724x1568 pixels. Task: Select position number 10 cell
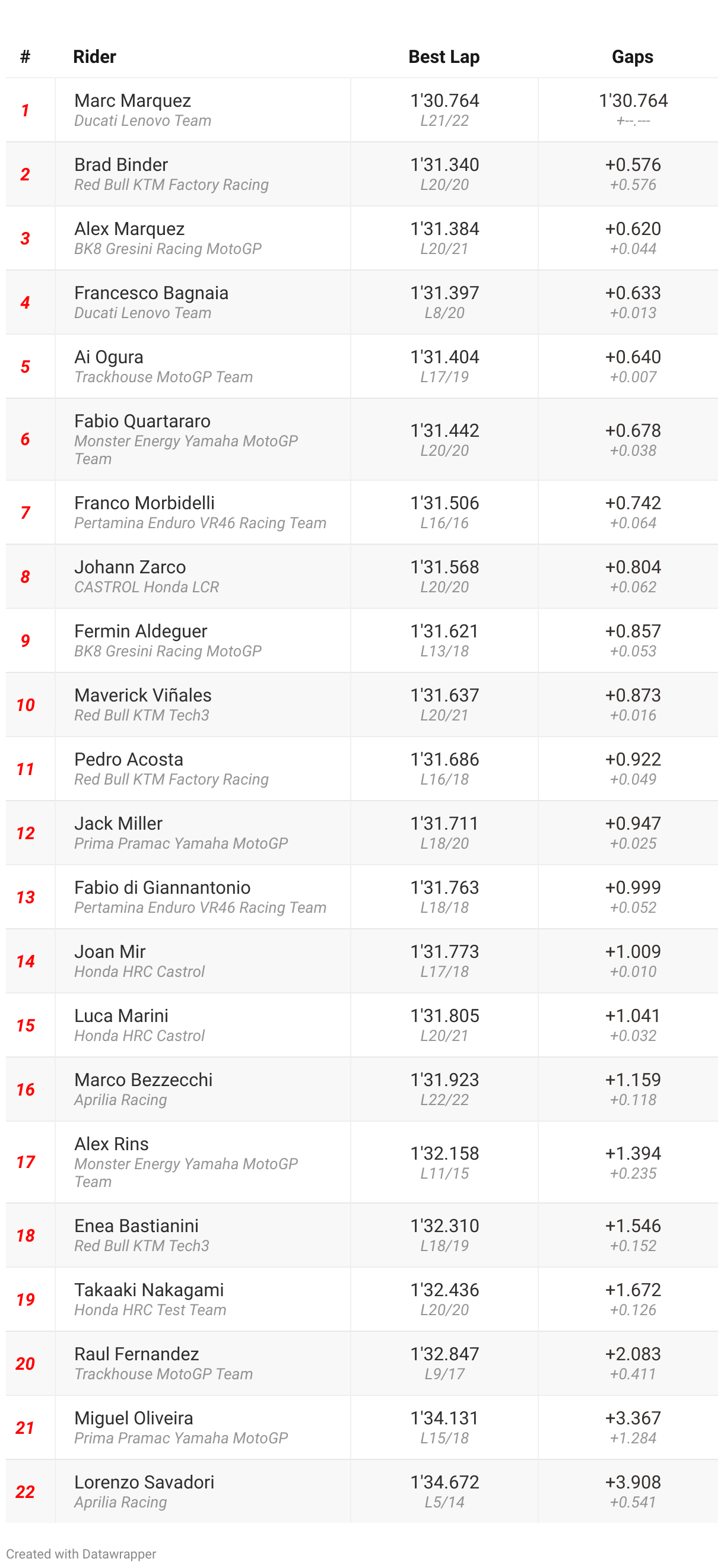pyautogui.click(x=26, y=705)
